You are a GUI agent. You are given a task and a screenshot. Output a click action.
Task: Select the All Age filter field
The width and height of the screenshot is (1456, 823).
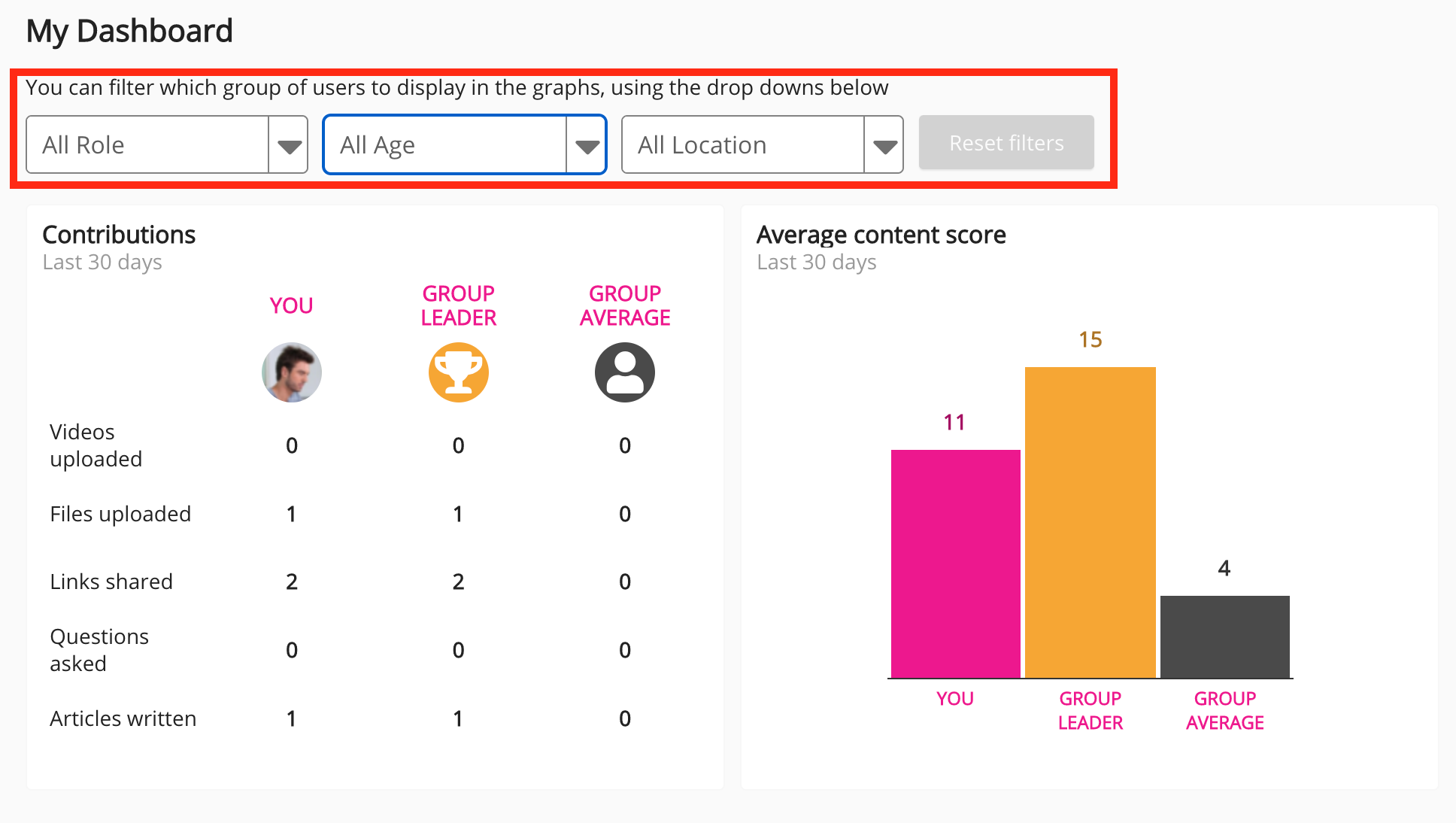(x=445, y=145)
